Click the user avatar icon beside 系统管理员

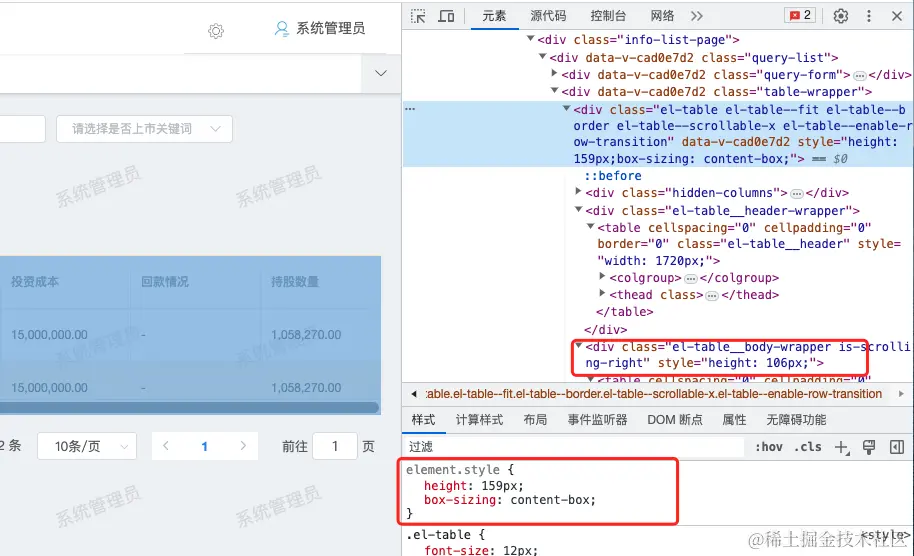click(x=282, y=29)
